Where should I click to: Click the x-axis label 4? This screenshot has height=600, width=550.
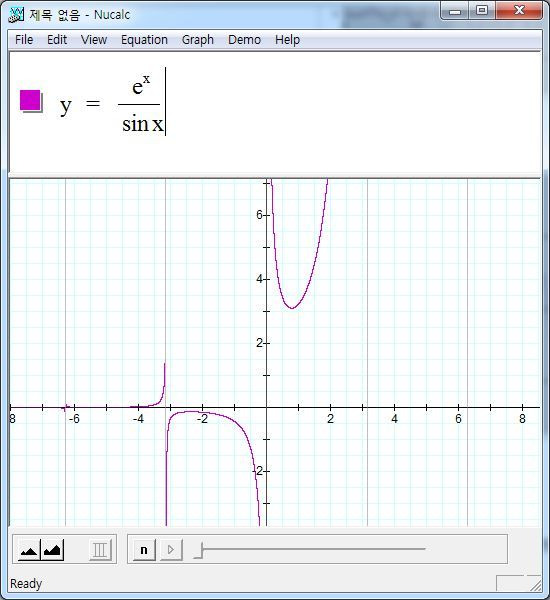394,419
